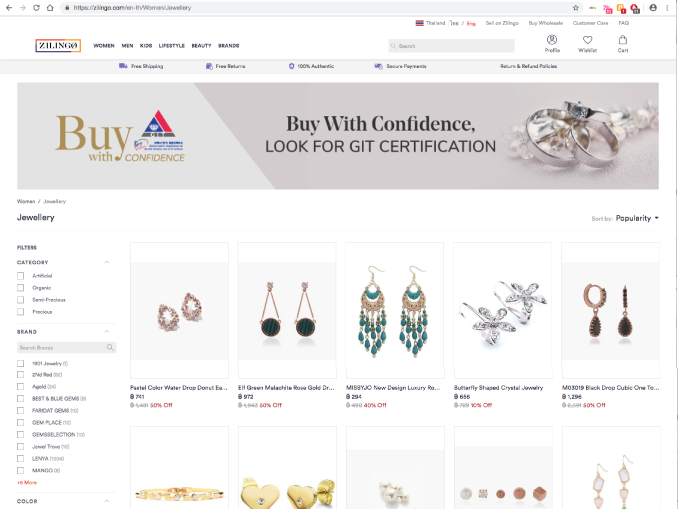Bookmark page with the star icon
Screen dimensions: 678x509
(x=576, y=8)
